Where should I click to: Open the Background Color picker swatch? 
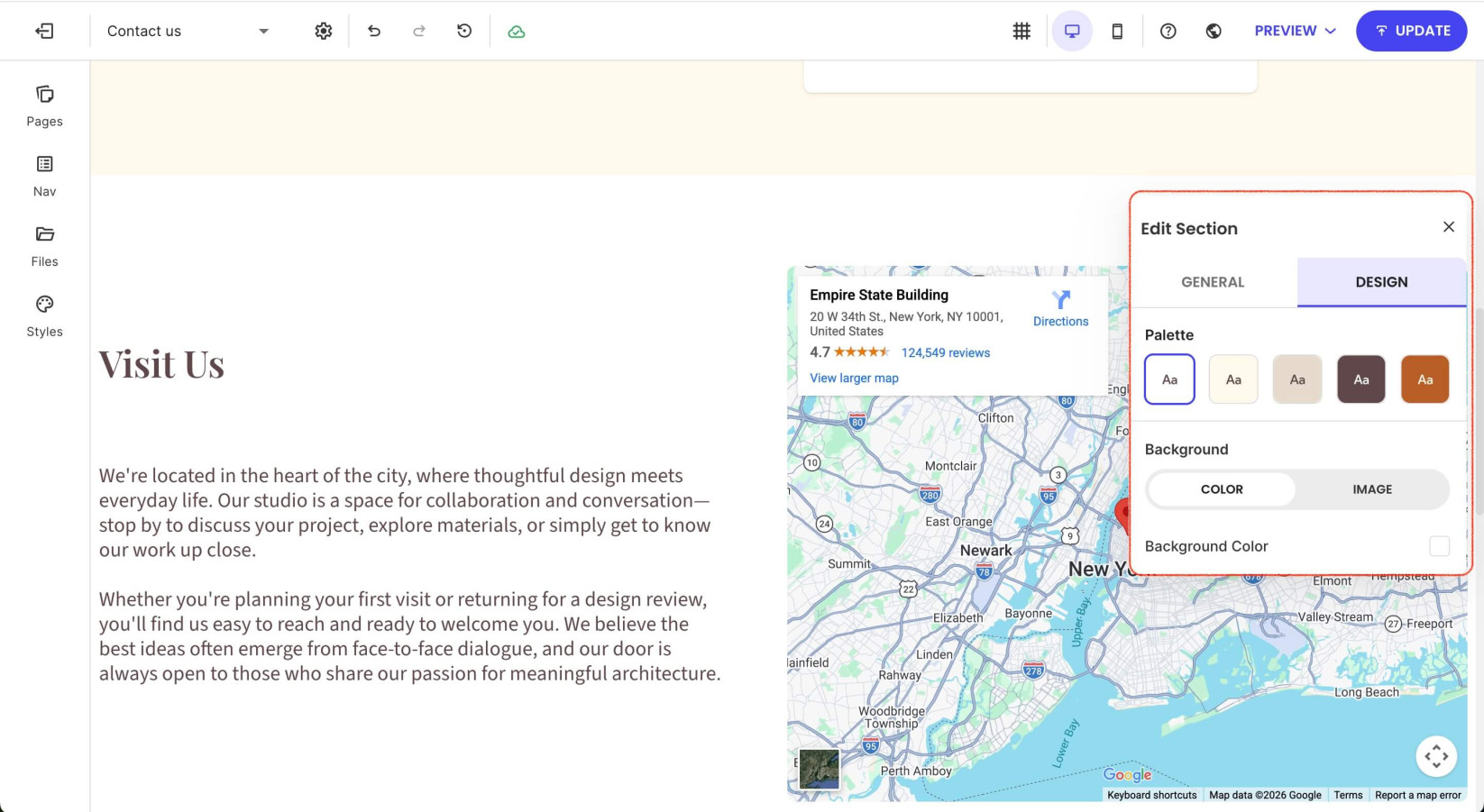click(1440, 546)
